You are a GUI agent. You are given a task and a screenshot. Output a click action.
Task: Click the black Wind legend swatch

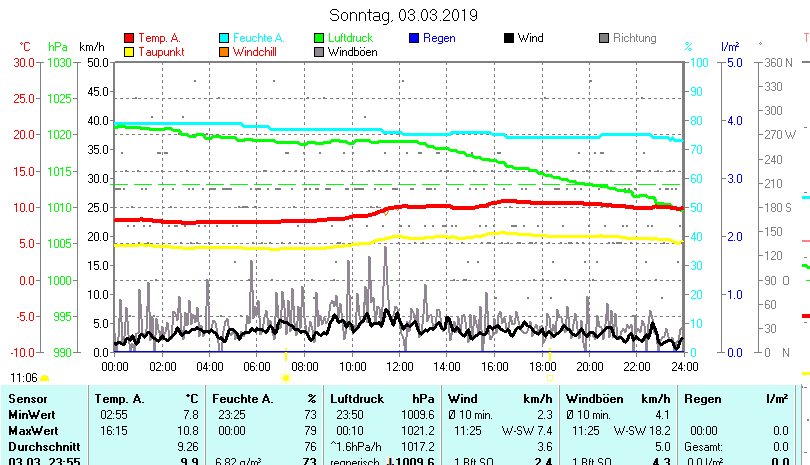[x=509, y=38]
